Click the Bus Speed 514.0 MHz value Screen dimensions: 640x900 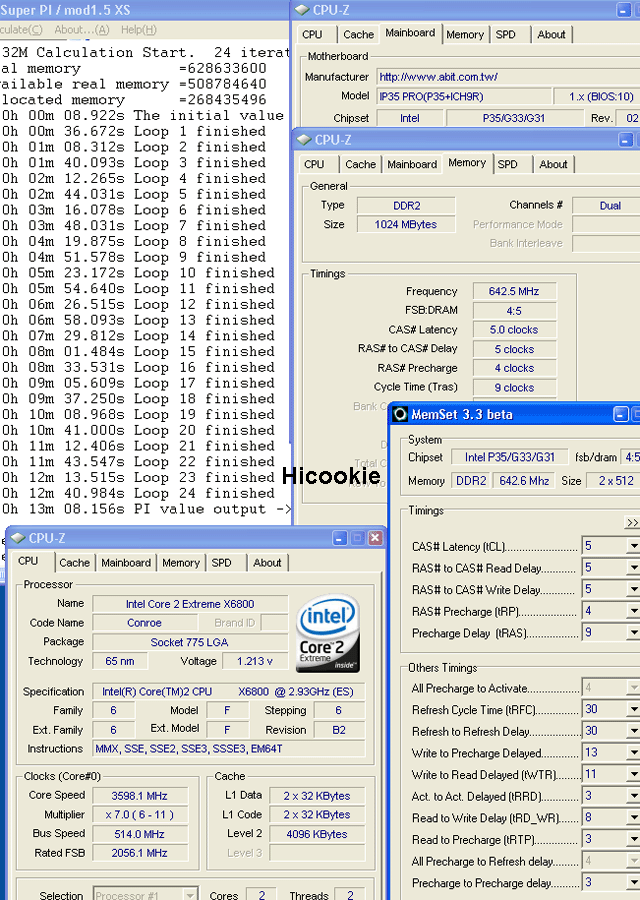point(139,834)
